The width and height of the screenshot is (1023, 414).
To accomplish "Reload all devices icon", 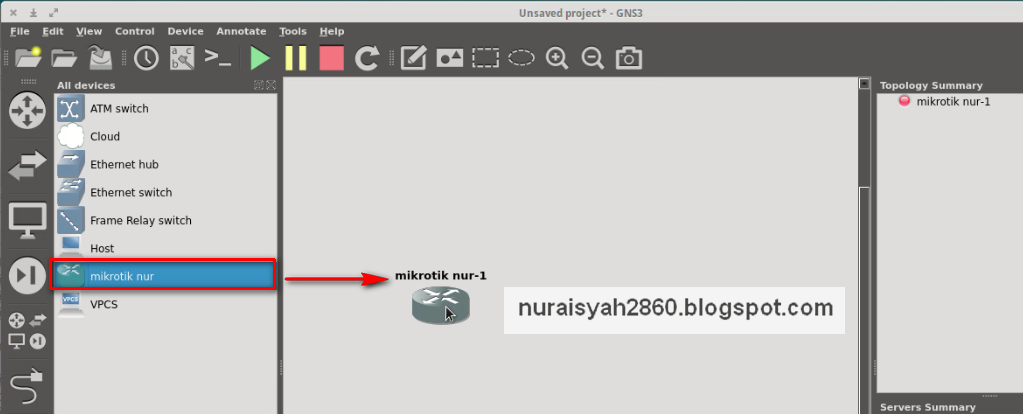I will [367, 58].
